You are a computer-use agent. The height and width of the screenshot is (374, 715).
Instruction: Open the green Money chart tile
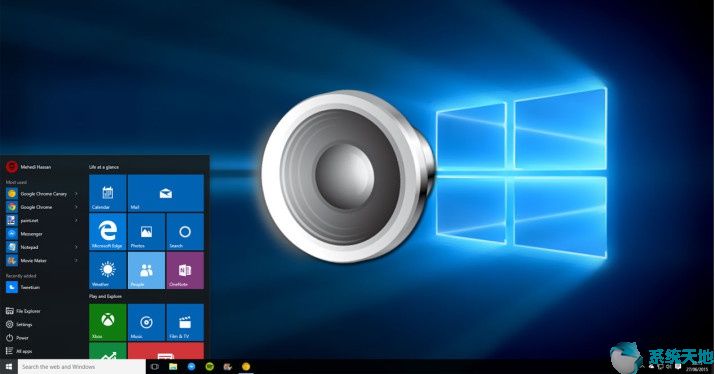tap(108, 351)
